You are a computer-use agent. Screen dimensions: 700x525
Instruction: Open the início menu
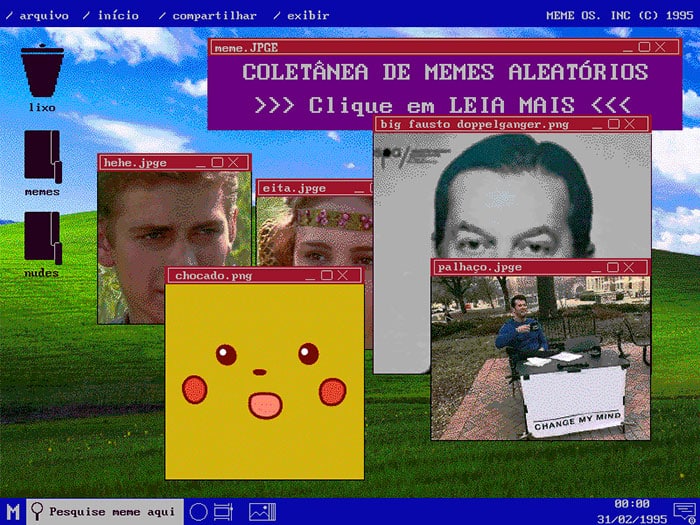point(117,15)
